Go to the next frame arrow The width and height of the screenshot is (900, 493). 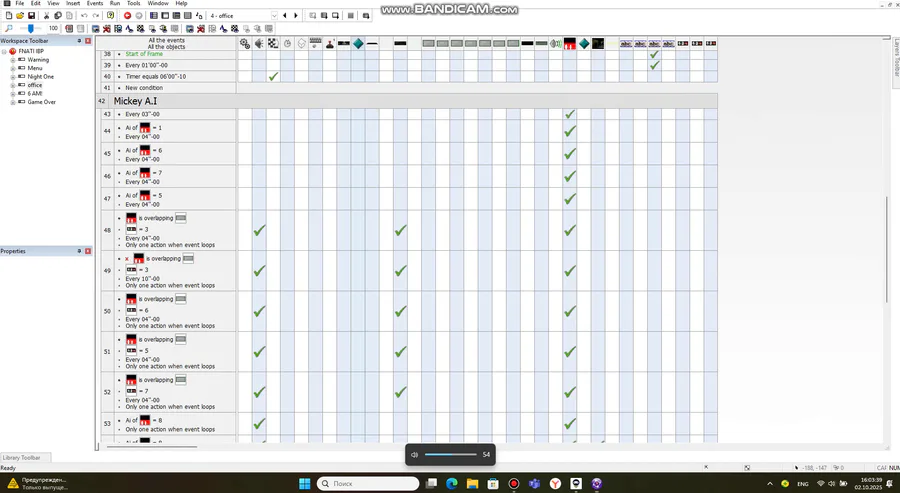(296, 15)
